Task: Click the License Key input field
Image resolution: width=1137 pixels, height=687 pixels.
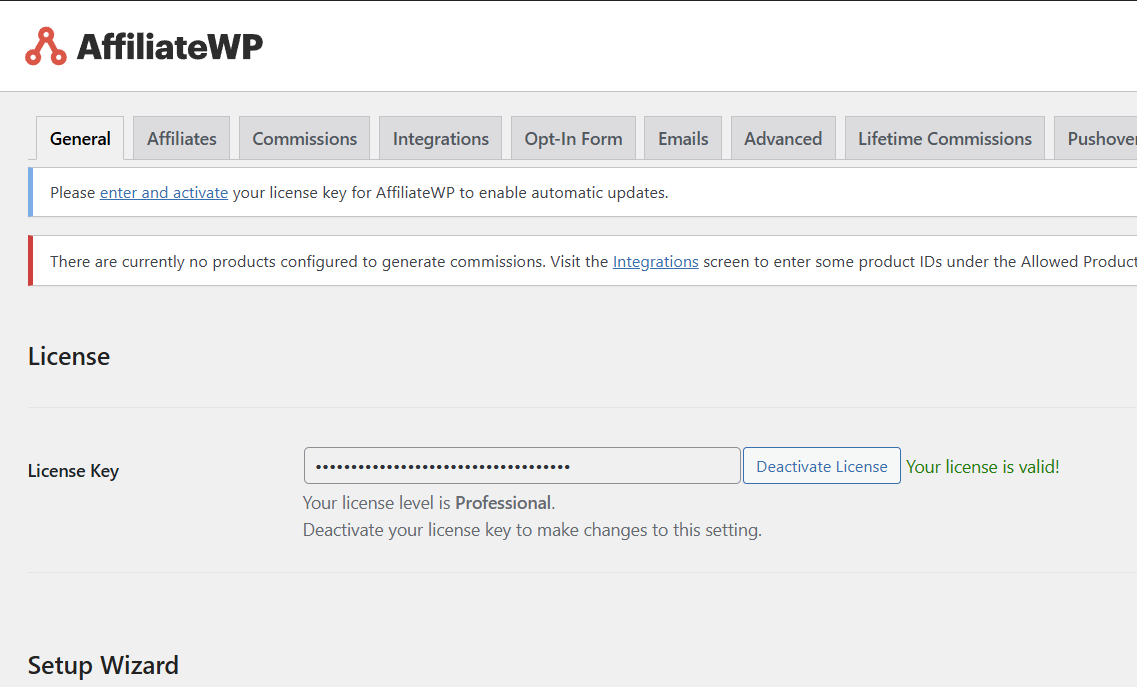Action: tap(522, 466)
